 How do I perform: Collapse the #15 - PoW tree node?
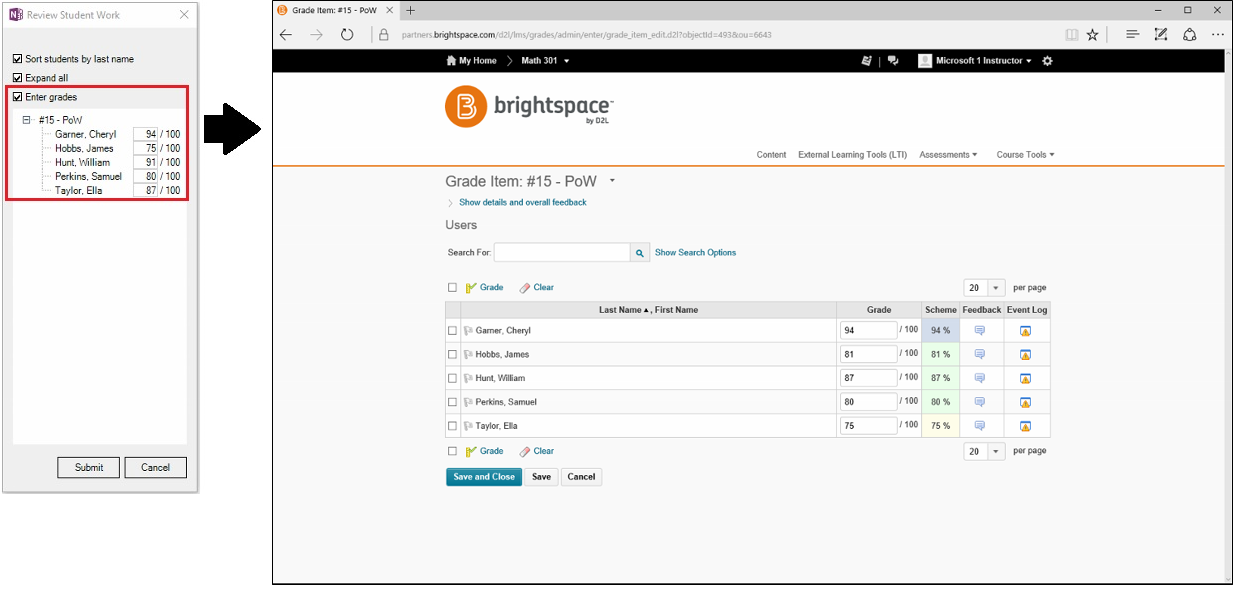27,120
